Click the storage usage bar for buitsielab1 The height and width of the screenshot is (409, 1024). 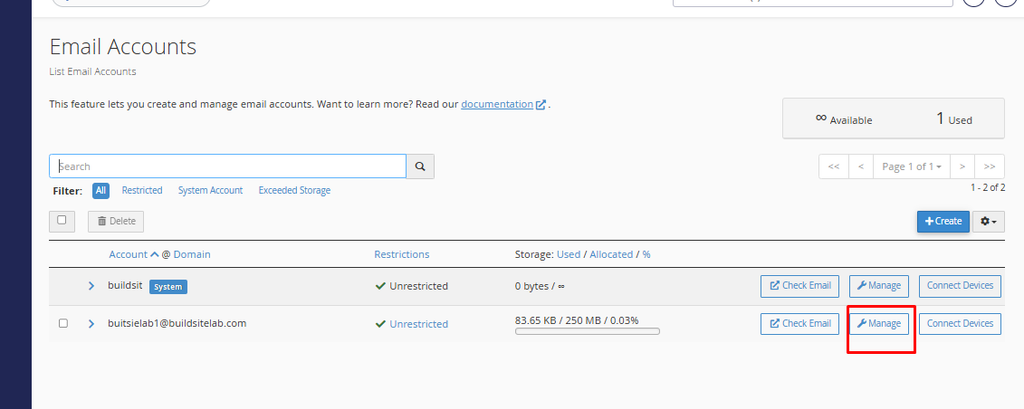point(587,331)
